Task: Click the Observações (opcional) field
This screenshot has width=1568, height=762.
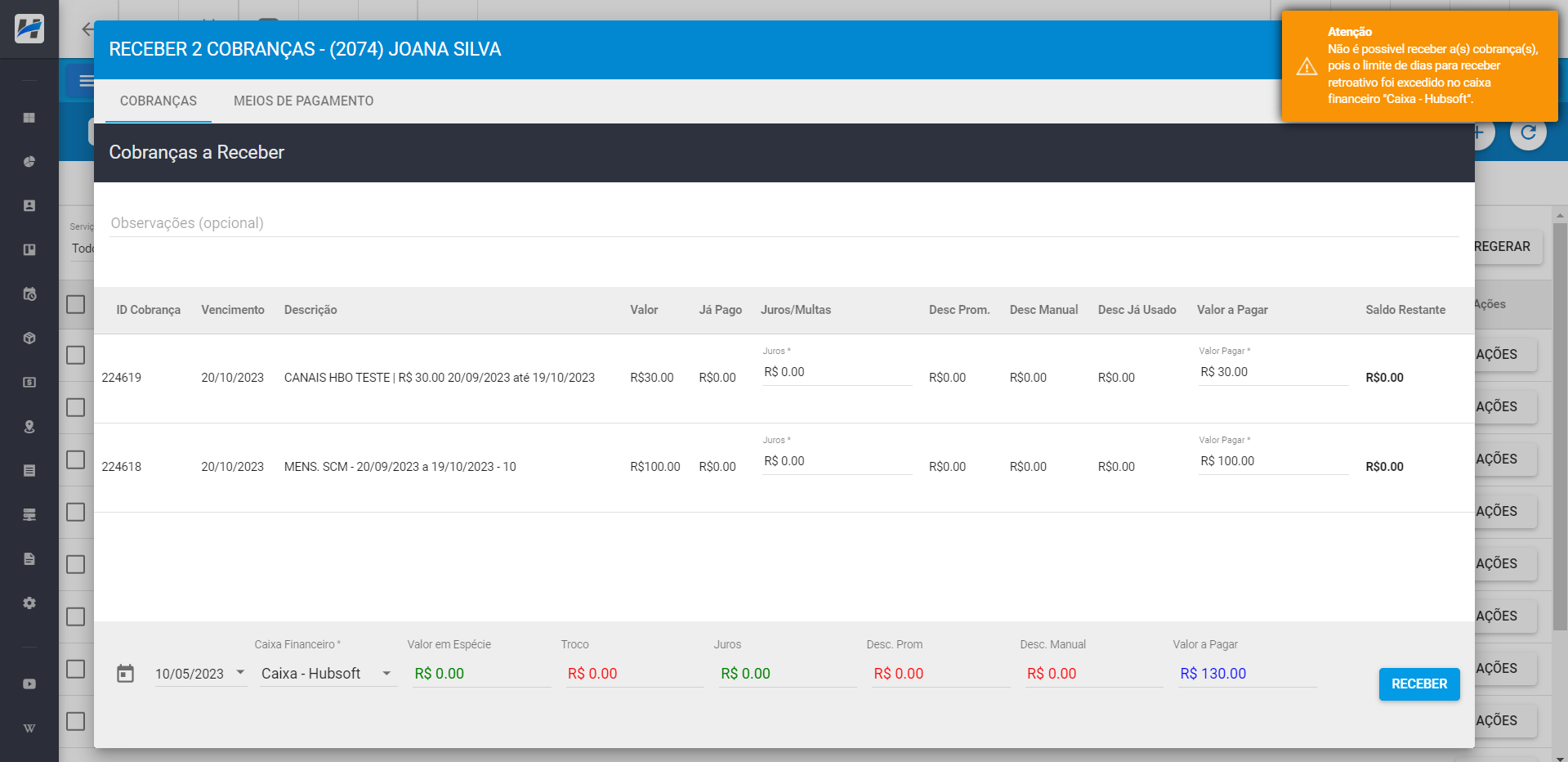Action: tap(784, 223)
